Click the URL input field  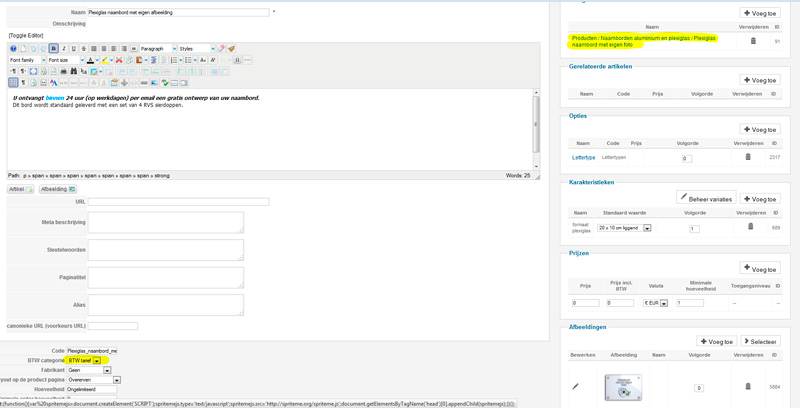pyautogui.click(x=178, y=202)
